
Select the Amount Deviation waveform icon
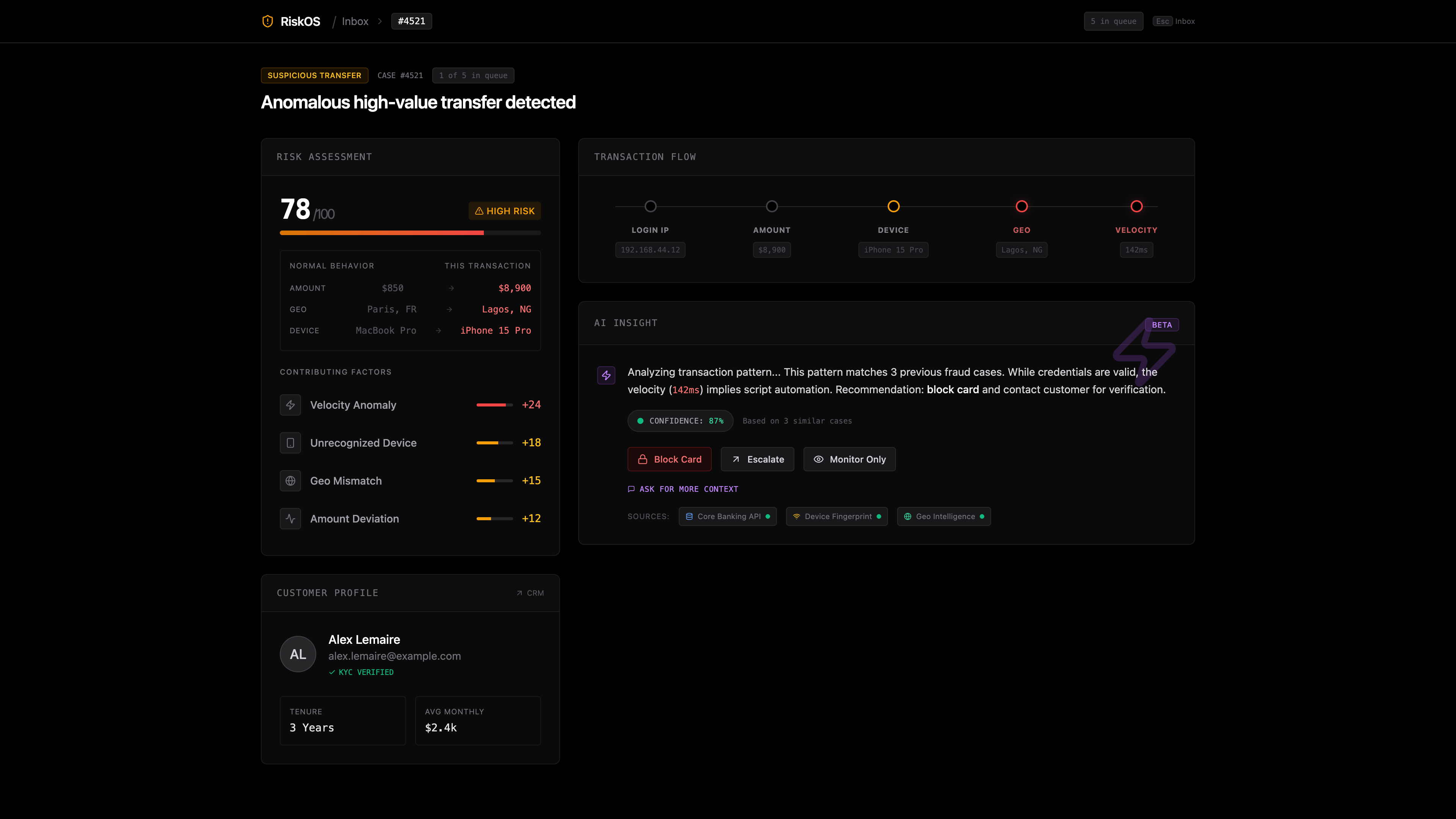coord(290,518)
